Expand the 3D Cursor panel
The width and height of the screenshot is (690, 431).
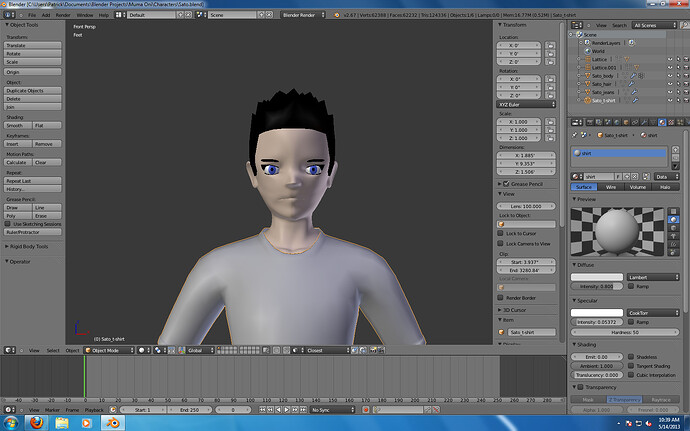pyautogui.click(x=512, y=310)
